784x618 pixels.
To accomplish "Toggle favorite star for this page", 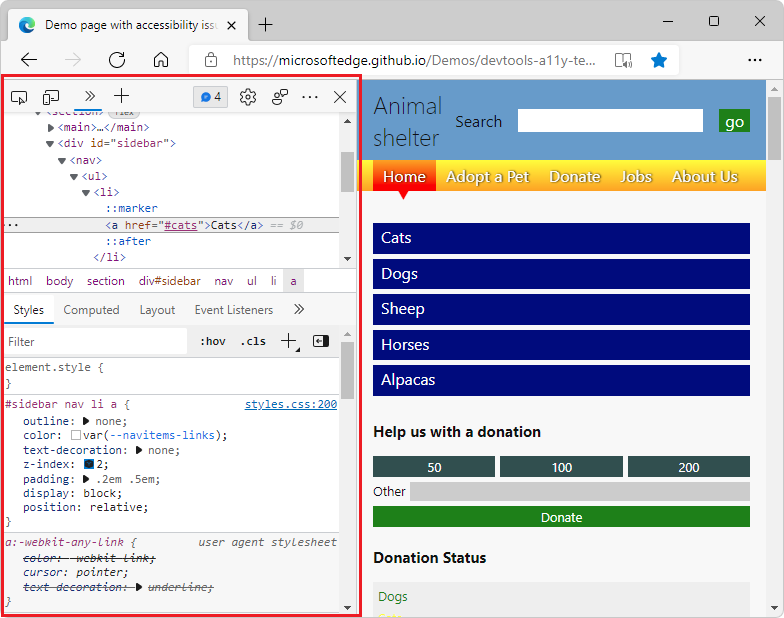I will pos(659,60).
